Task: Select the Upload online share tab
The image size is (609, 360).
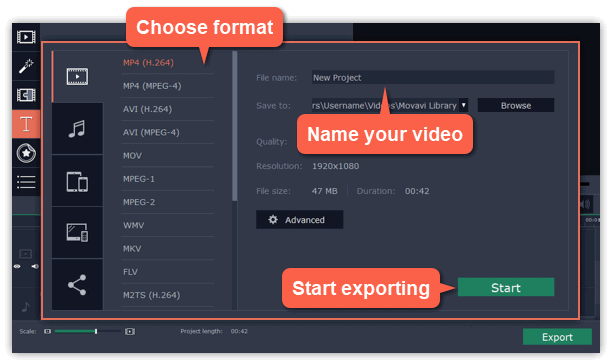Action: coord(77,285)
